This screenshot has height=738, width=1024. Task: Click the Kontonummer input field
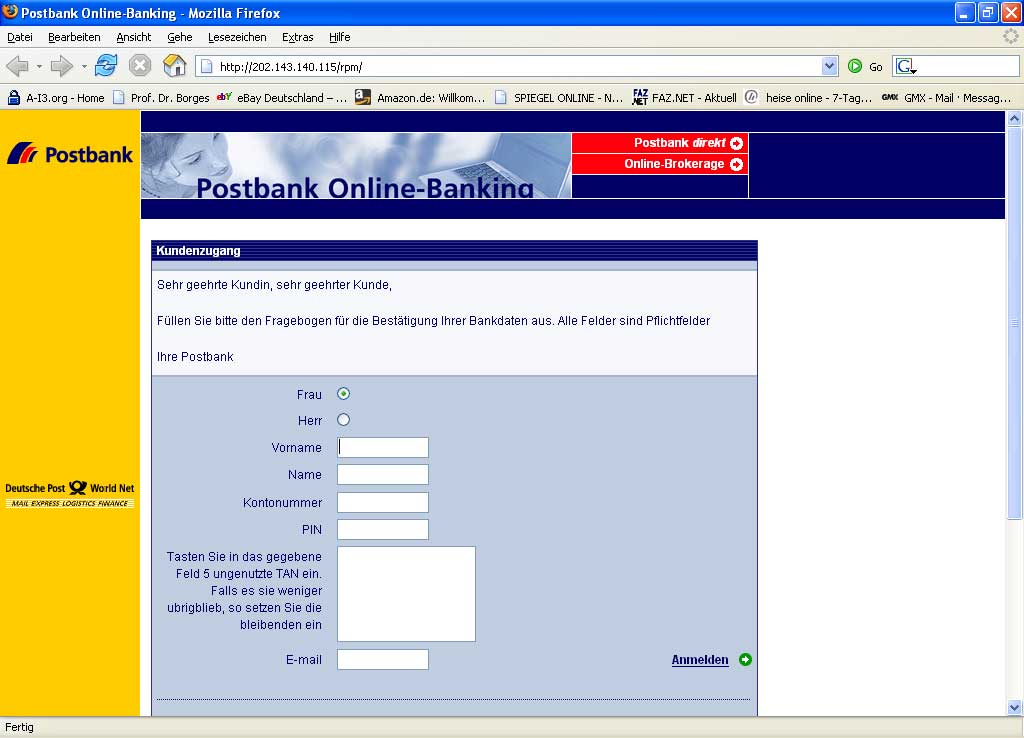click(383, 502)
